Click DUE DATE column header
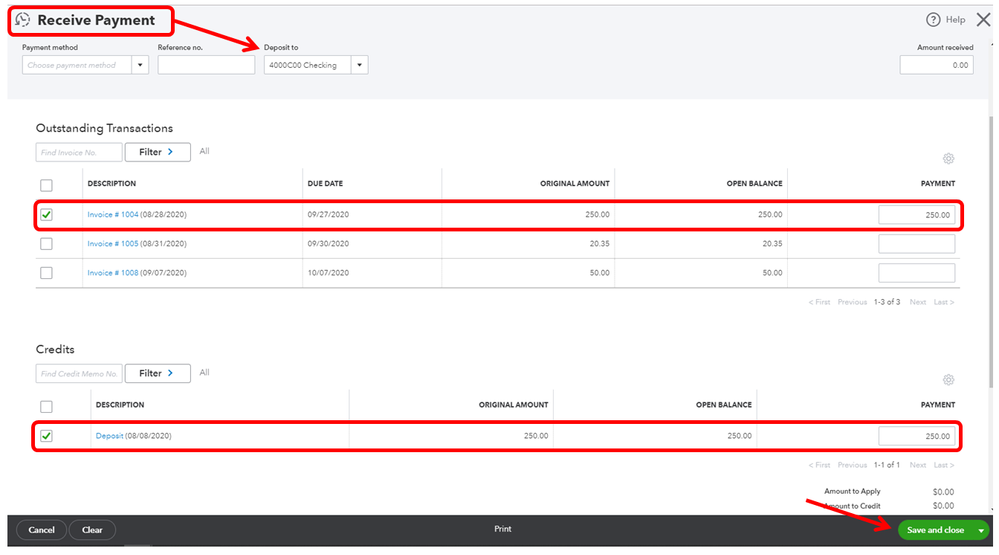The width and height of the screenshot is (999, 555). coord(325,184)
